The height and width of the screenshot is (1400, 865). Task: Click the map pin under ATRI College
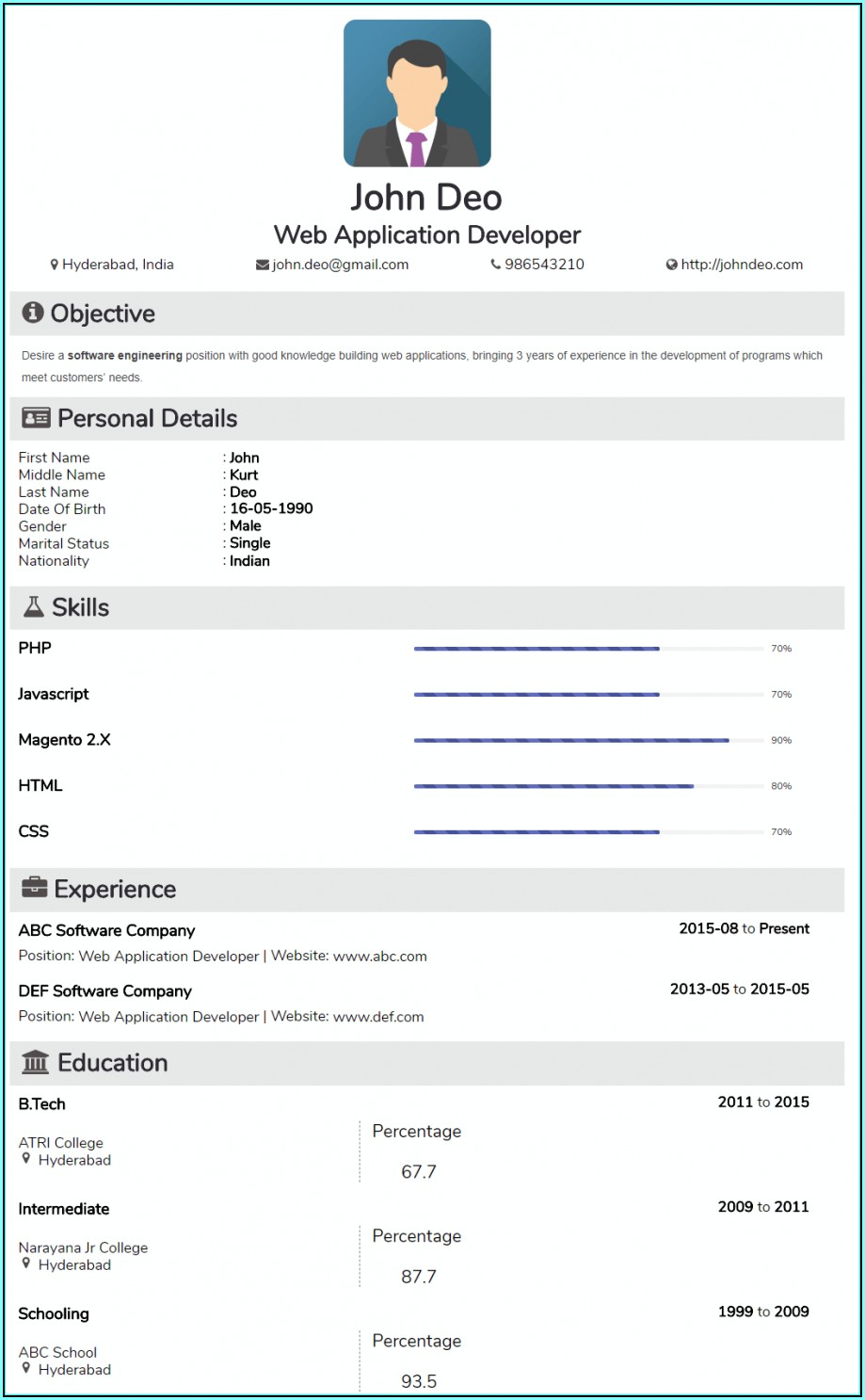[26, 1159]
